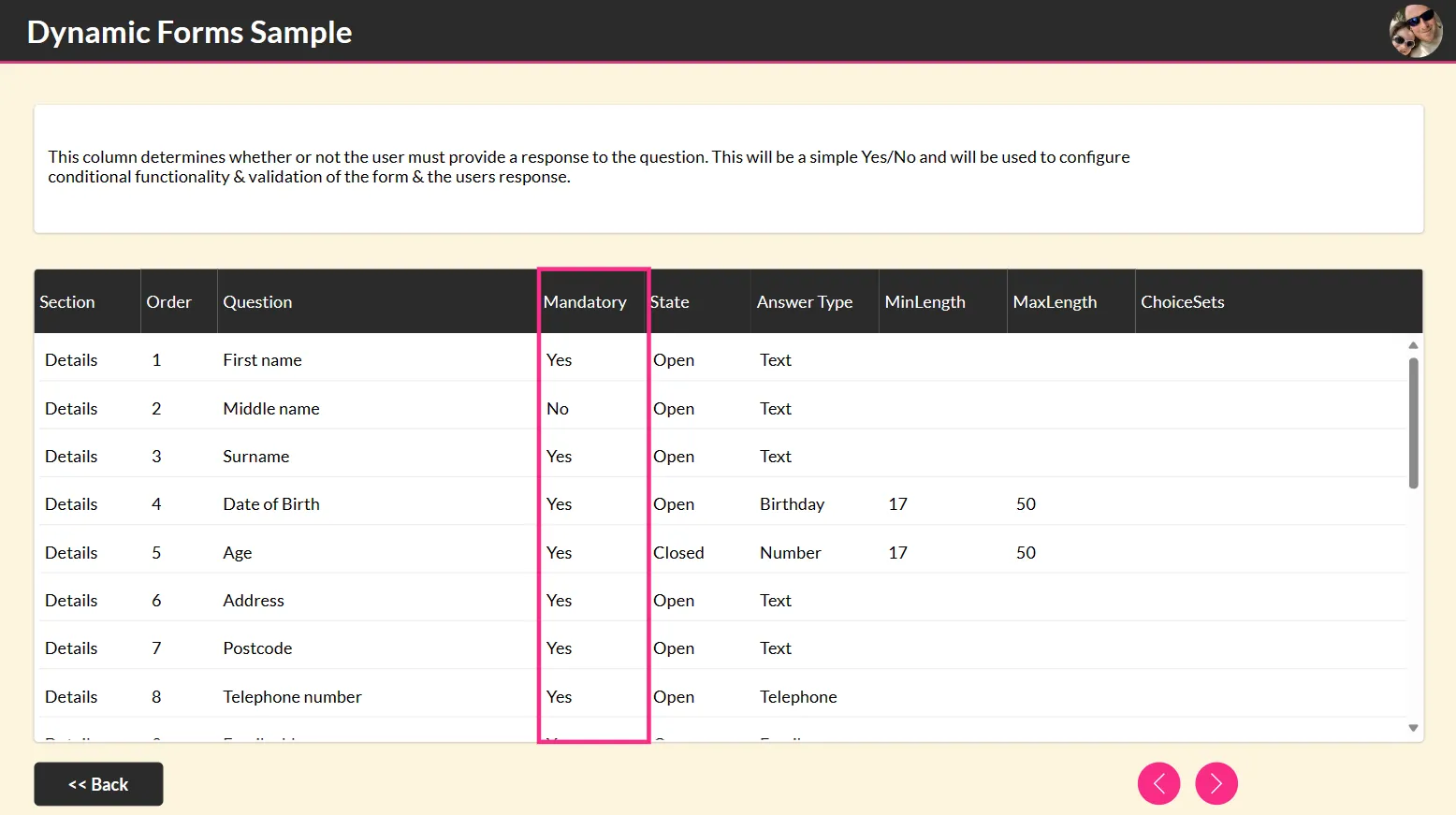Click MinLength 17 in Age row
Viewport: 1456px width, 815px height.
(898, 553)
